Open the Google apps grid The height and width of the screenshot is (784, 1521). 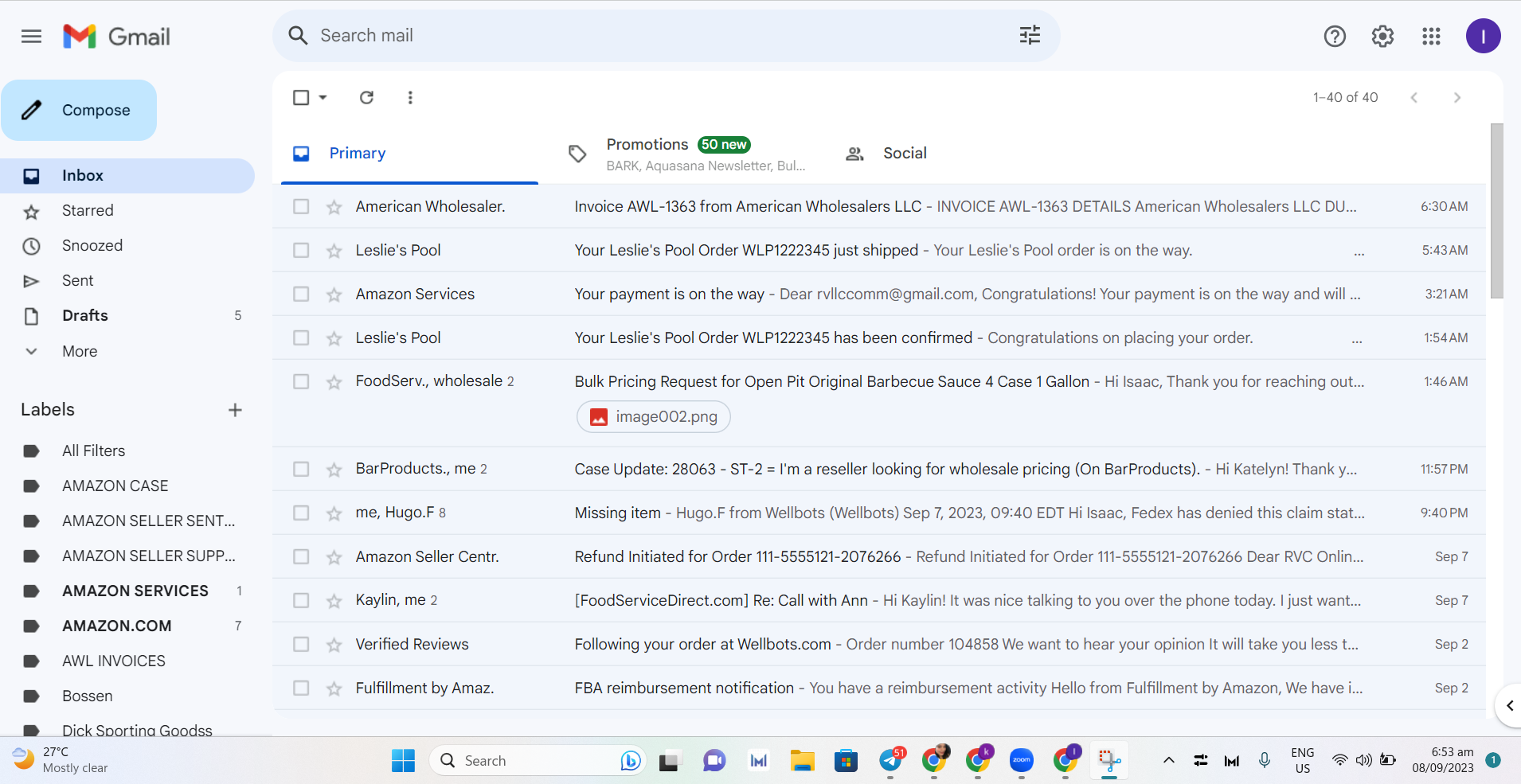click(1431, 36)
